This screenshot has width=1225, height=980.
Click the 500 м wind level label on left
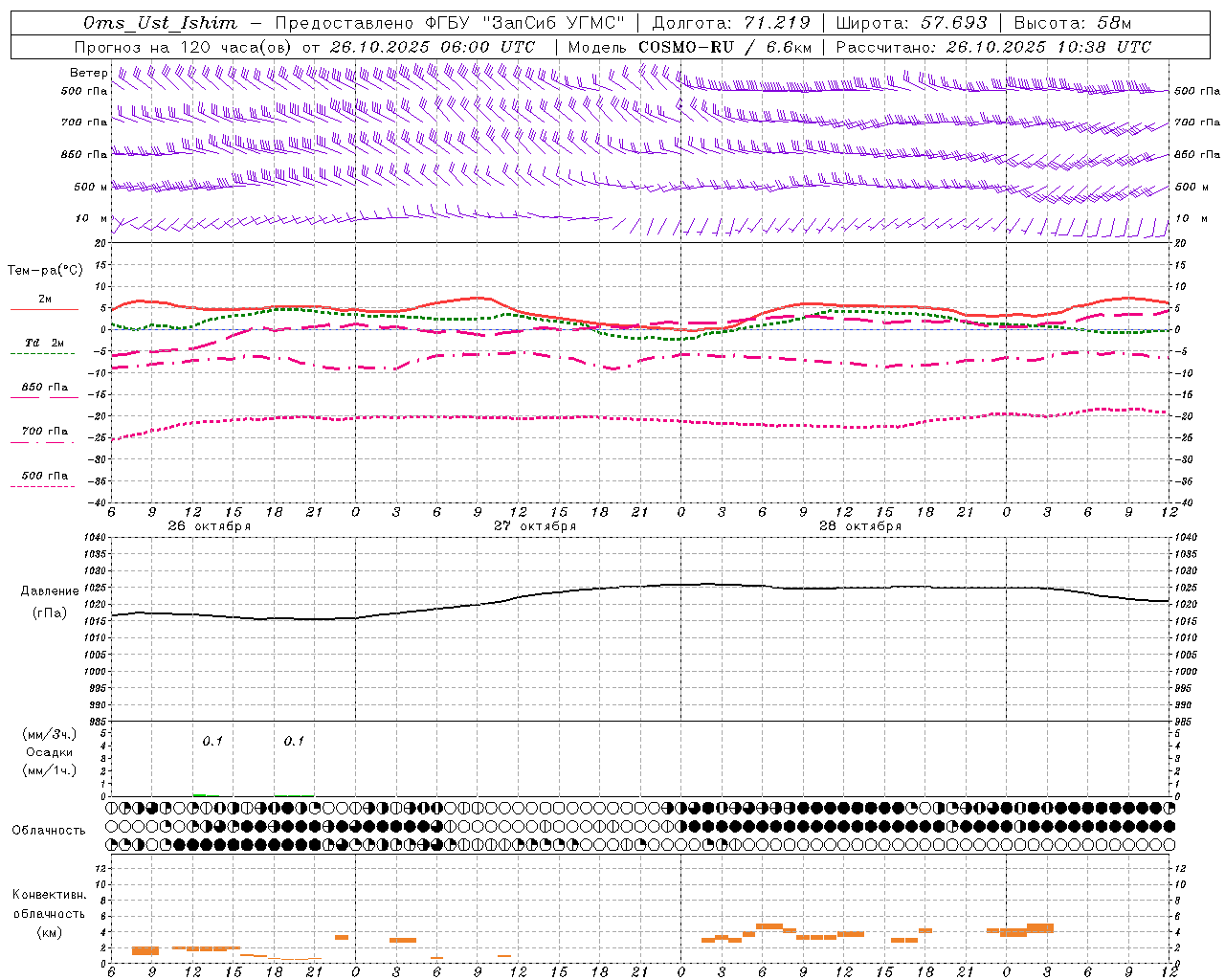tap(92, 187)
